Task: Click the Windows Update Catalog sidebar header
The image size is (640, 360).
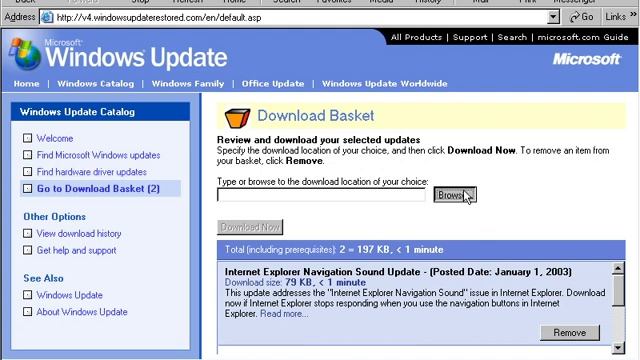Action: (100, 112)
